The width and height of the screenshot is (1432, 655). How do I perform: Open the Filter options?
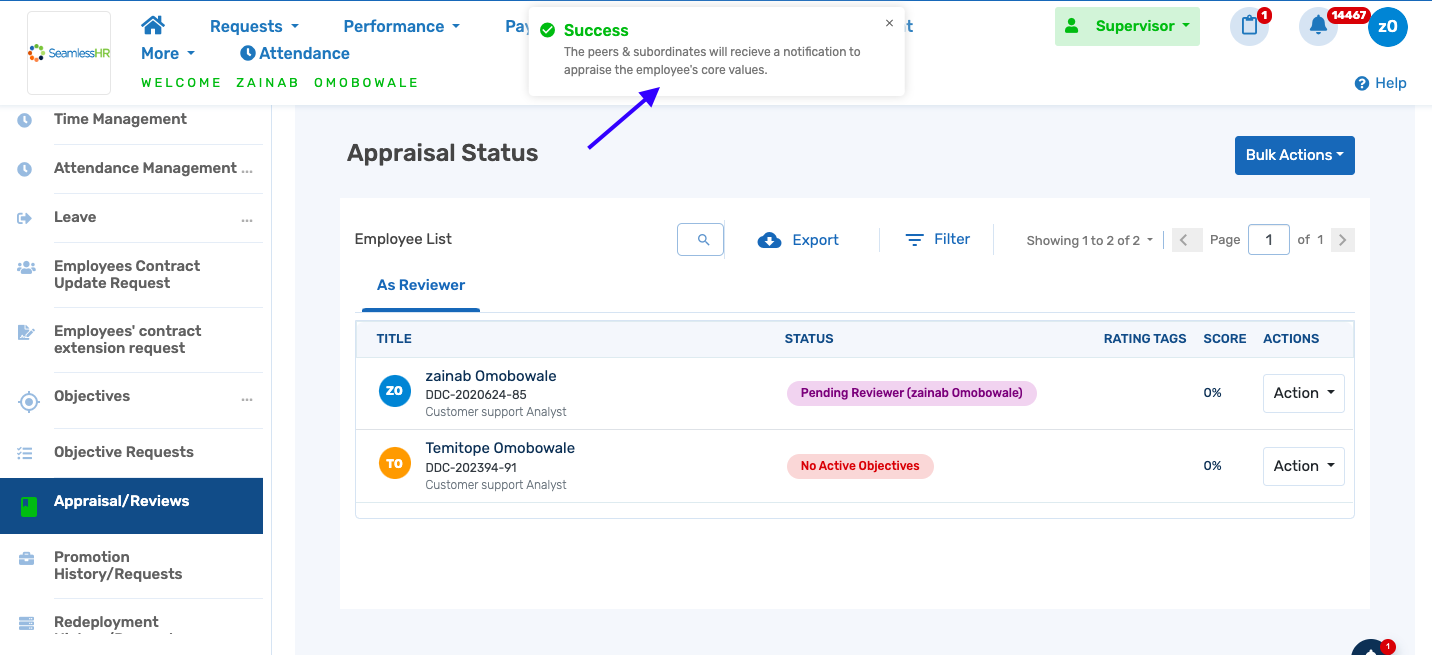pos(937,240)
